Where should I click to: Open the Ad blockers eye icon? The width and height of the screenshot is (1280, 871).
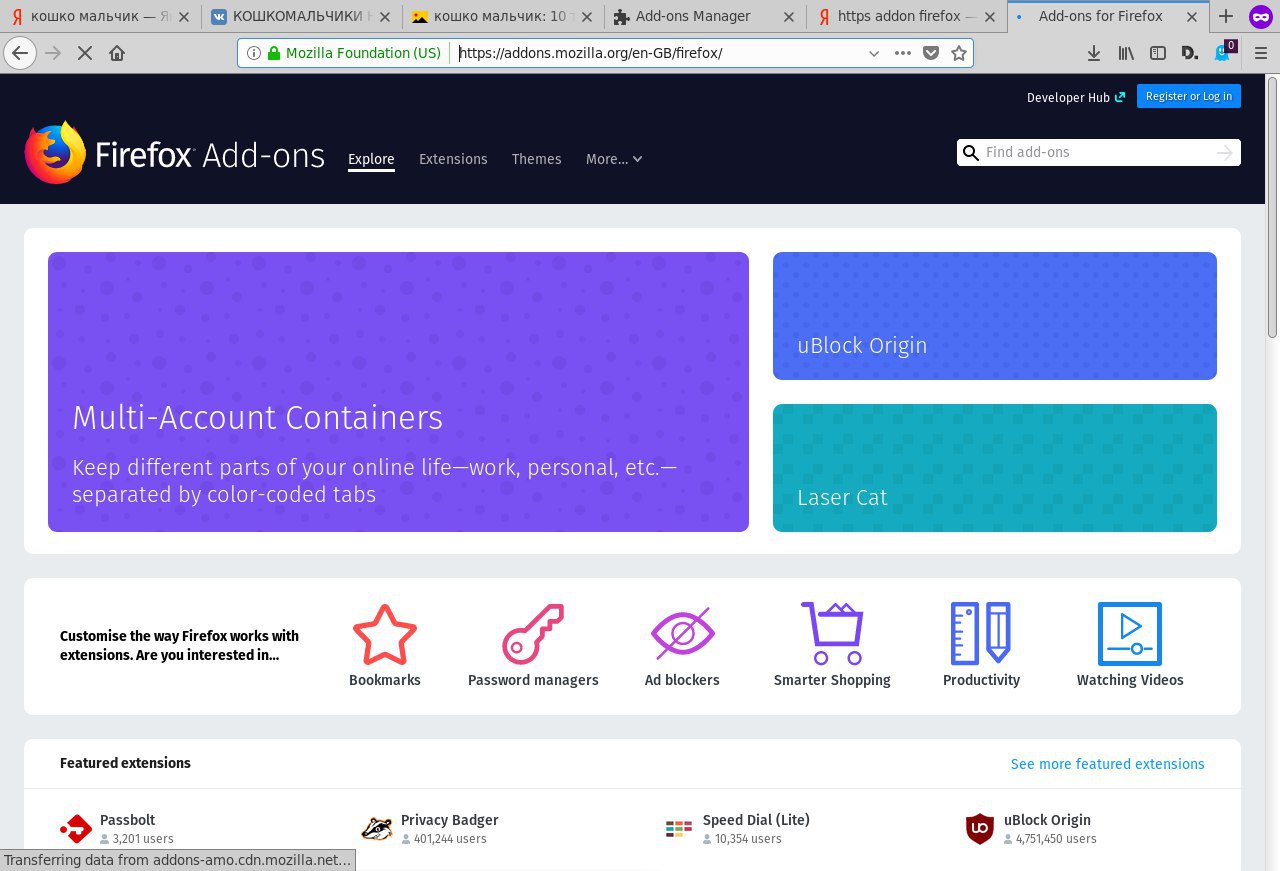[x=682, y=634]
